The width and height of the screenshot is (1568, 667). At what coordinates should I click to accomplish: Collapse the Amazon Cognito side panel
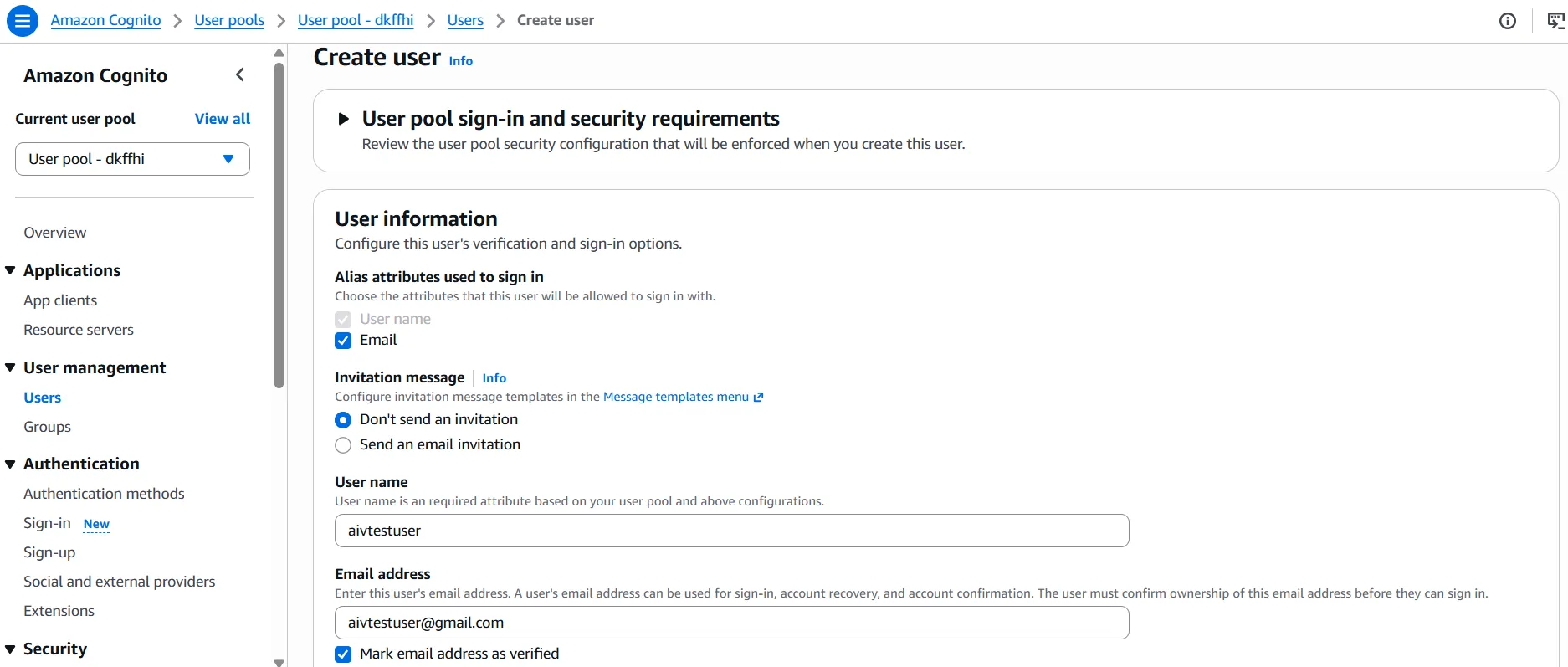pos(240,75)
